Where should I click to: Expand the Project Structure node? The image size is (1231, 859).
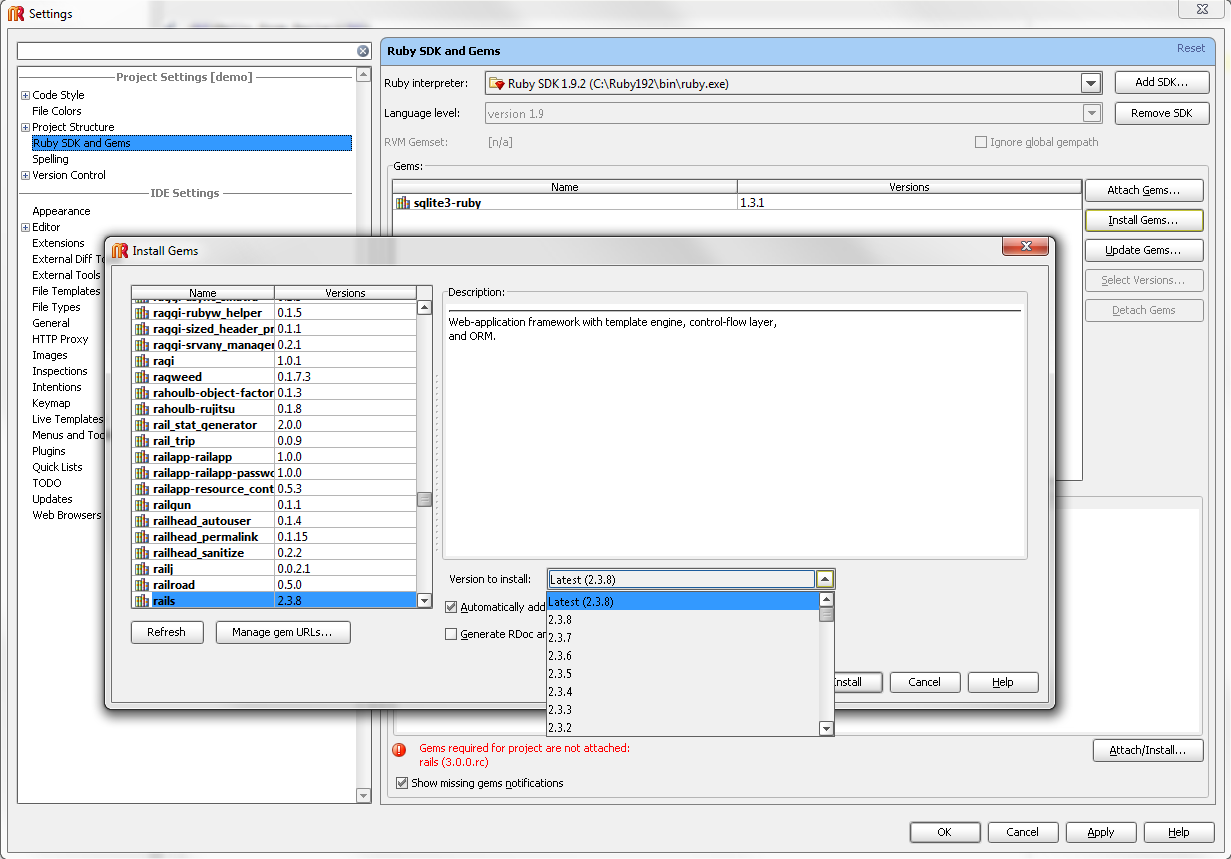[x=25, y=127]
